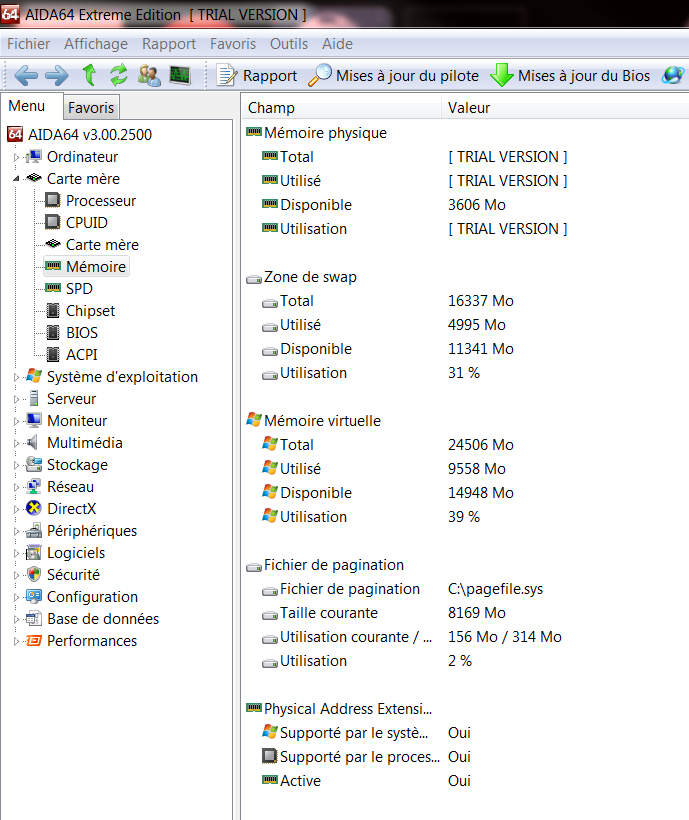Select CPUID in the tree
This screenshot has height=820, width=689.
87,223
